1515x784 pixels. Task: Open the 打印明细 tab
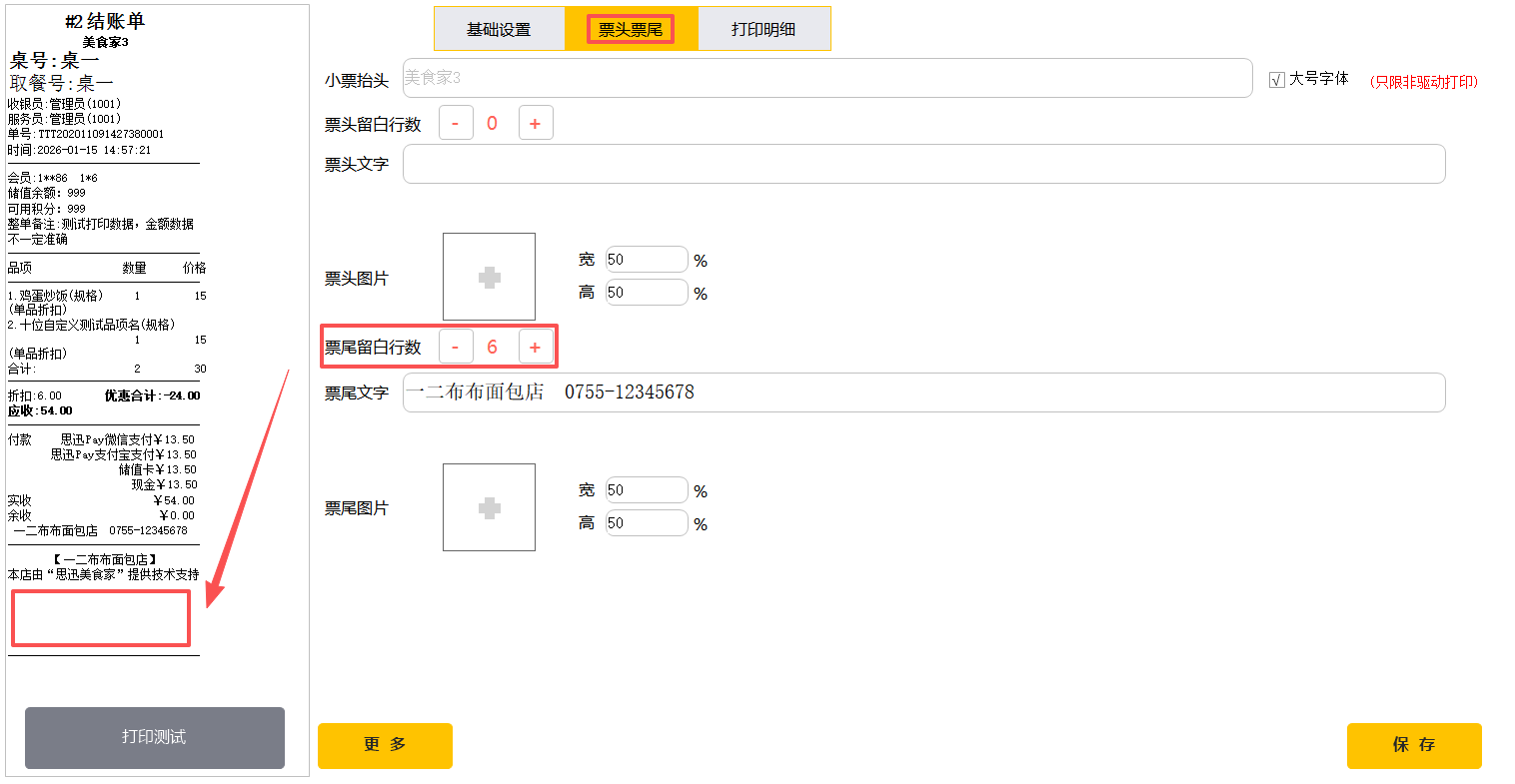tap(763, 29)
